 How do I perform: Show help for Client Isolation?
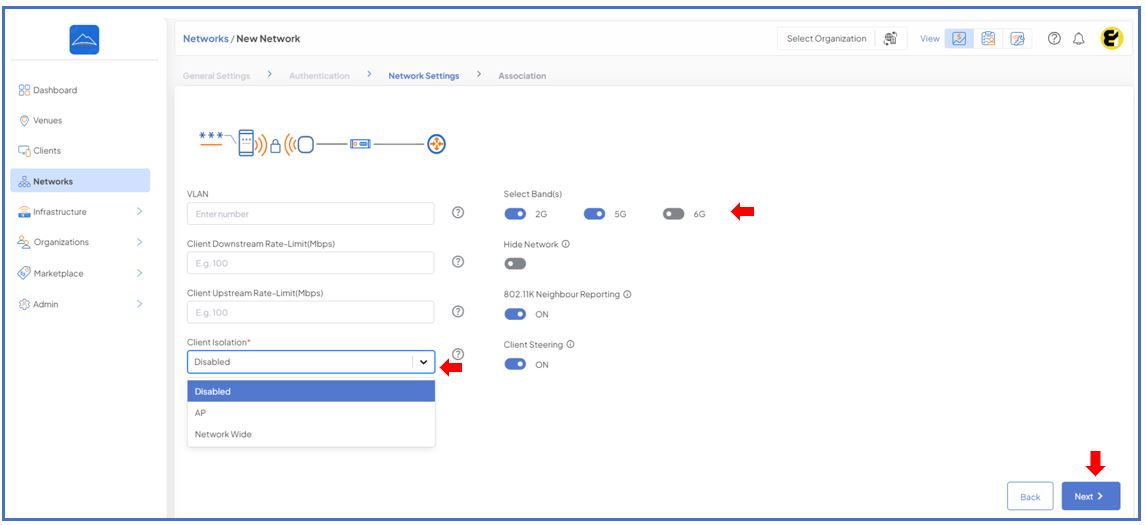coord(458,354)
